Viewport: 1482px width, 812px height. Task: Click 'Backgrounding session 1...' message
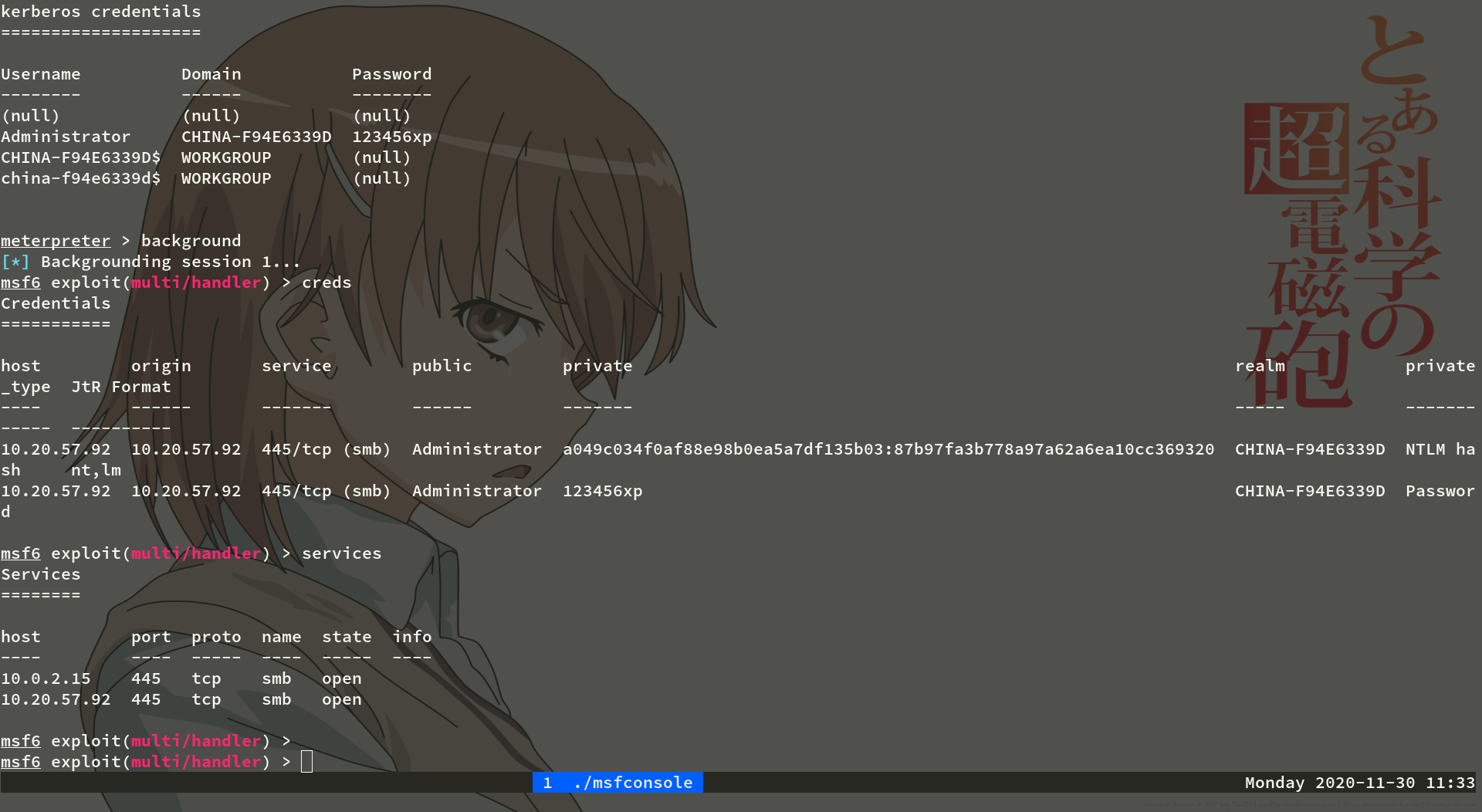171,262
